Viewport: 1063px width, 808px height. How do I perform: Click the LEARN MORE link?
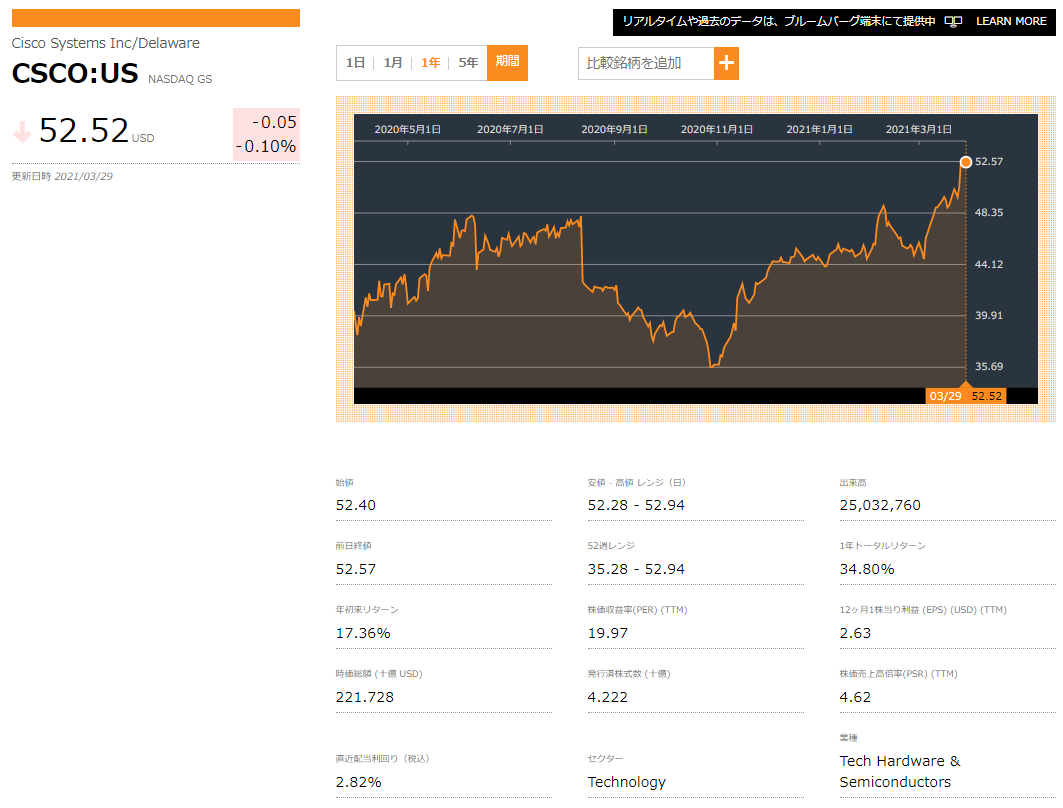coord(1011,22)
